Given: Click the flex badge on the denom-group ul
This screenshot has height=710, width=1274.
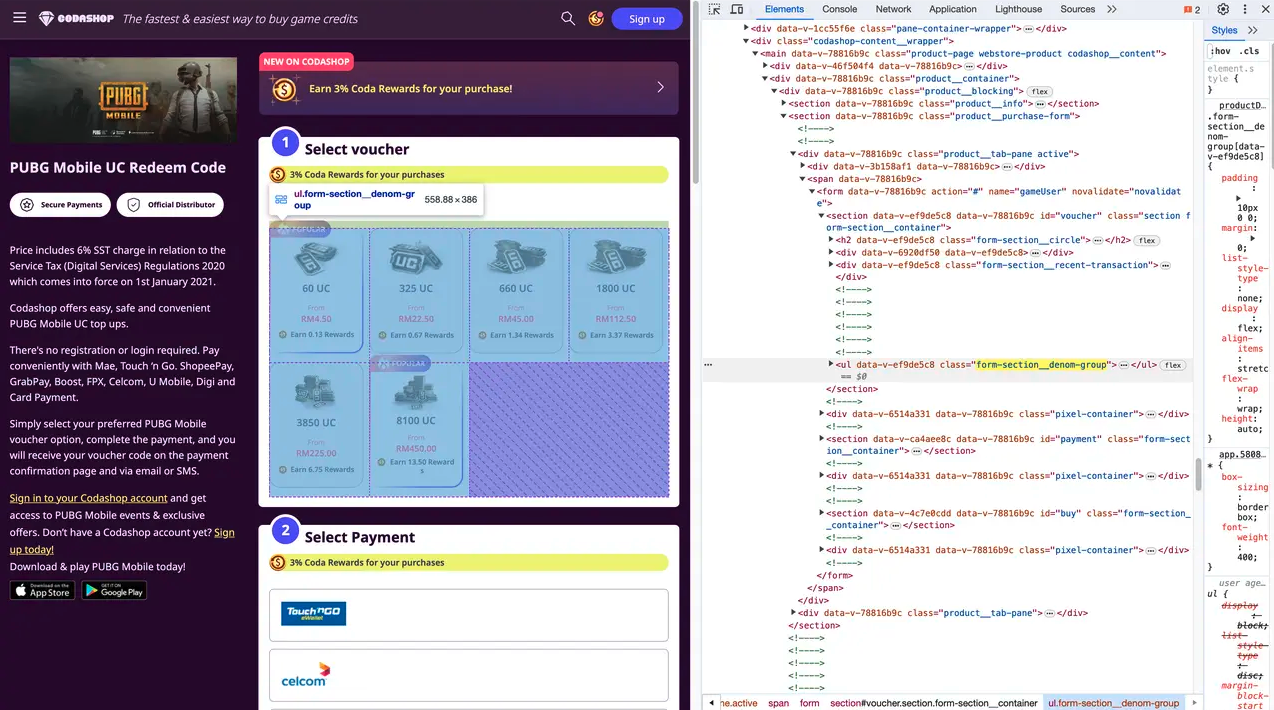Looking at the screenshot, I should click(1173, 365).
